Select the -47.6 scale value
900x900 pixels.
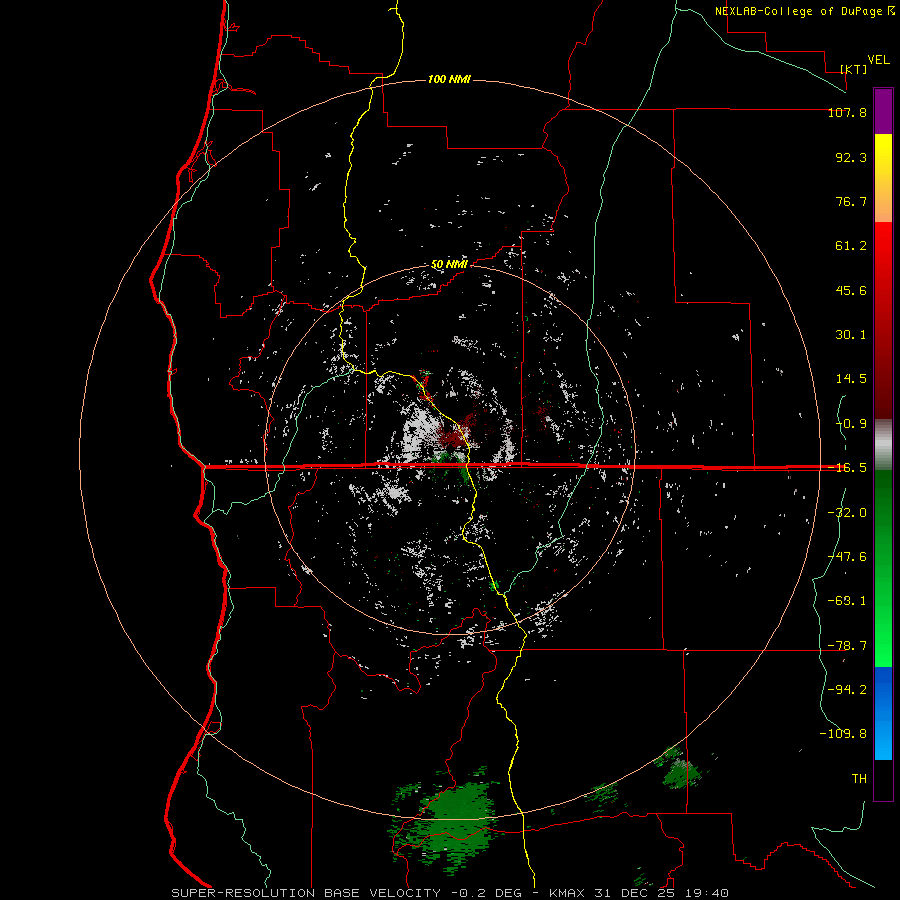(x=847, y=557)
